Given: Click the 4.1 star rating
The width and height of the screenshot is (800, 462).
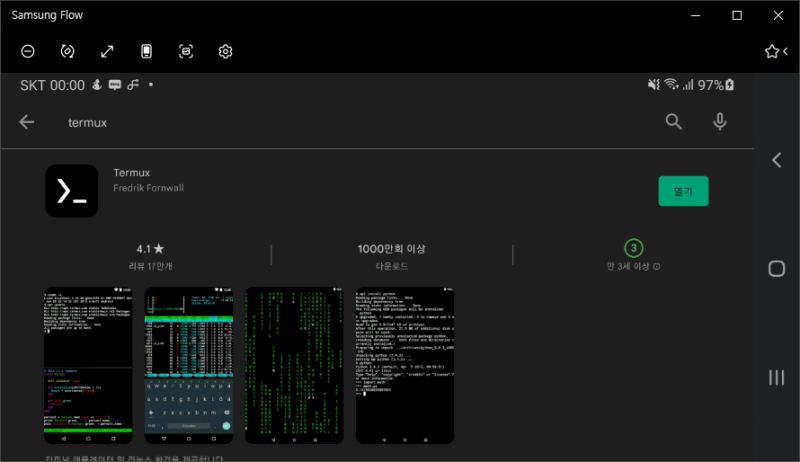Looking at the screenshot, I should pyautogui.click(x=150, y=249).
